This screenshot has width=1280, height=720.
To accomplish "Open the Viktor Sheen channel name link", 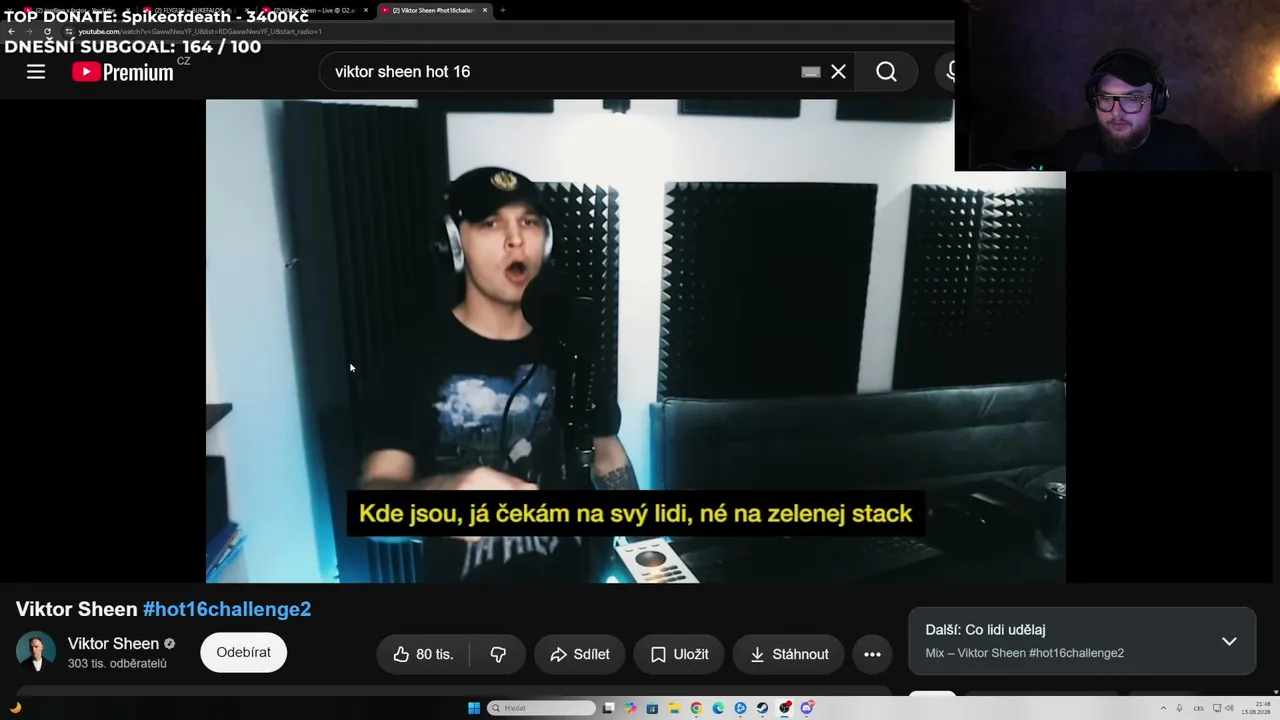I will click(113, 644).
